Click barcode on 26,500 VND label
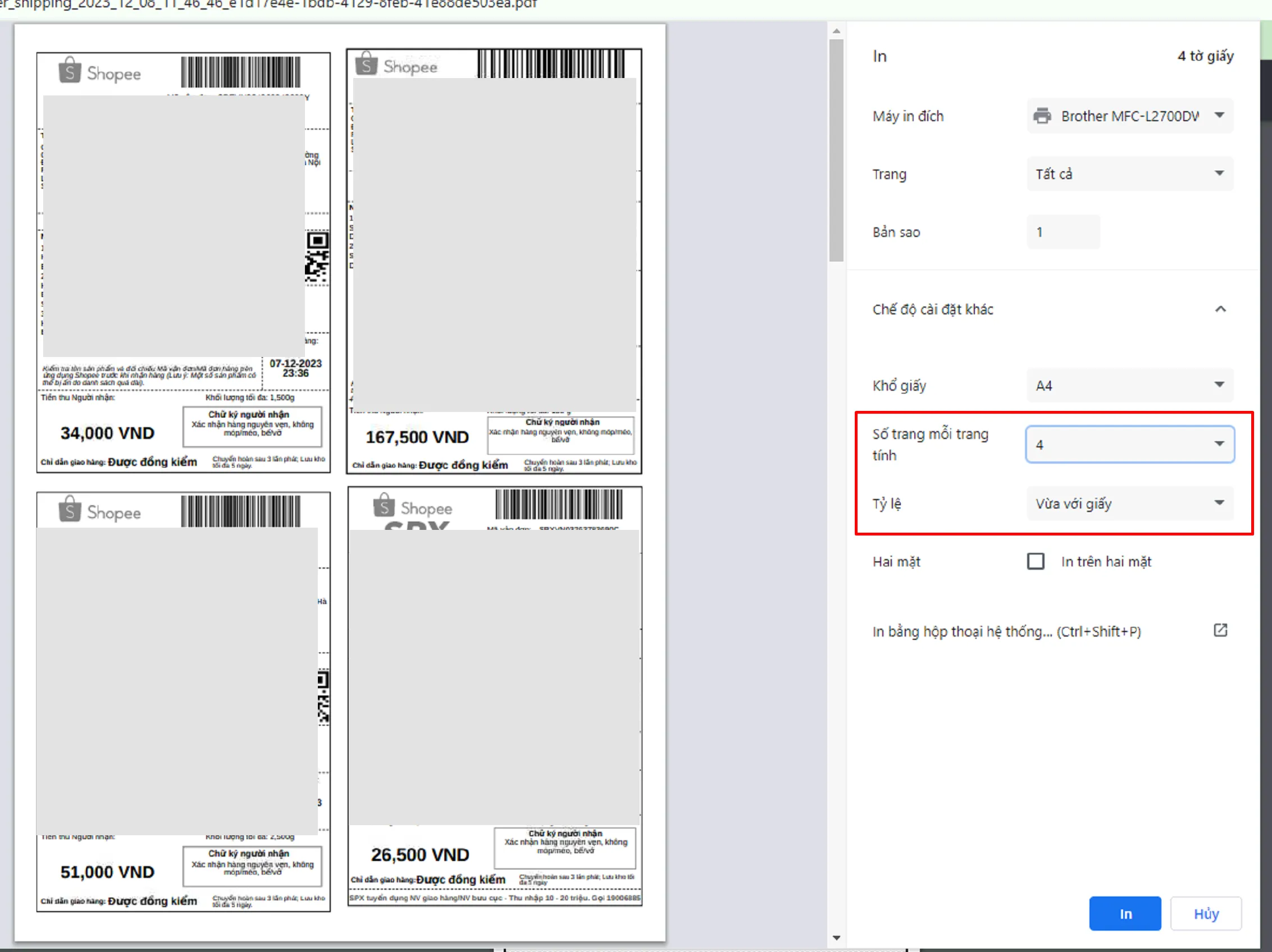1272x952 pixels. 559,504
